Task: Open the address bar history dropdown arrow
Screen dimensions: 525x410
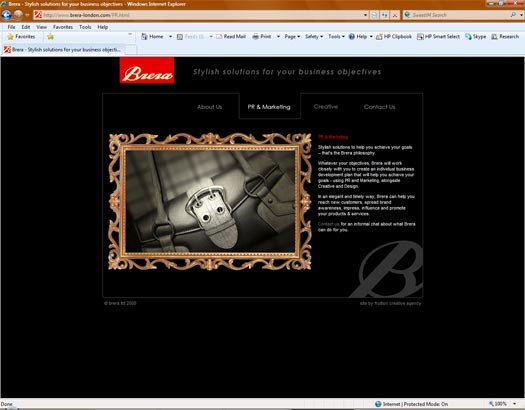Action: click(x=365, y=15)
